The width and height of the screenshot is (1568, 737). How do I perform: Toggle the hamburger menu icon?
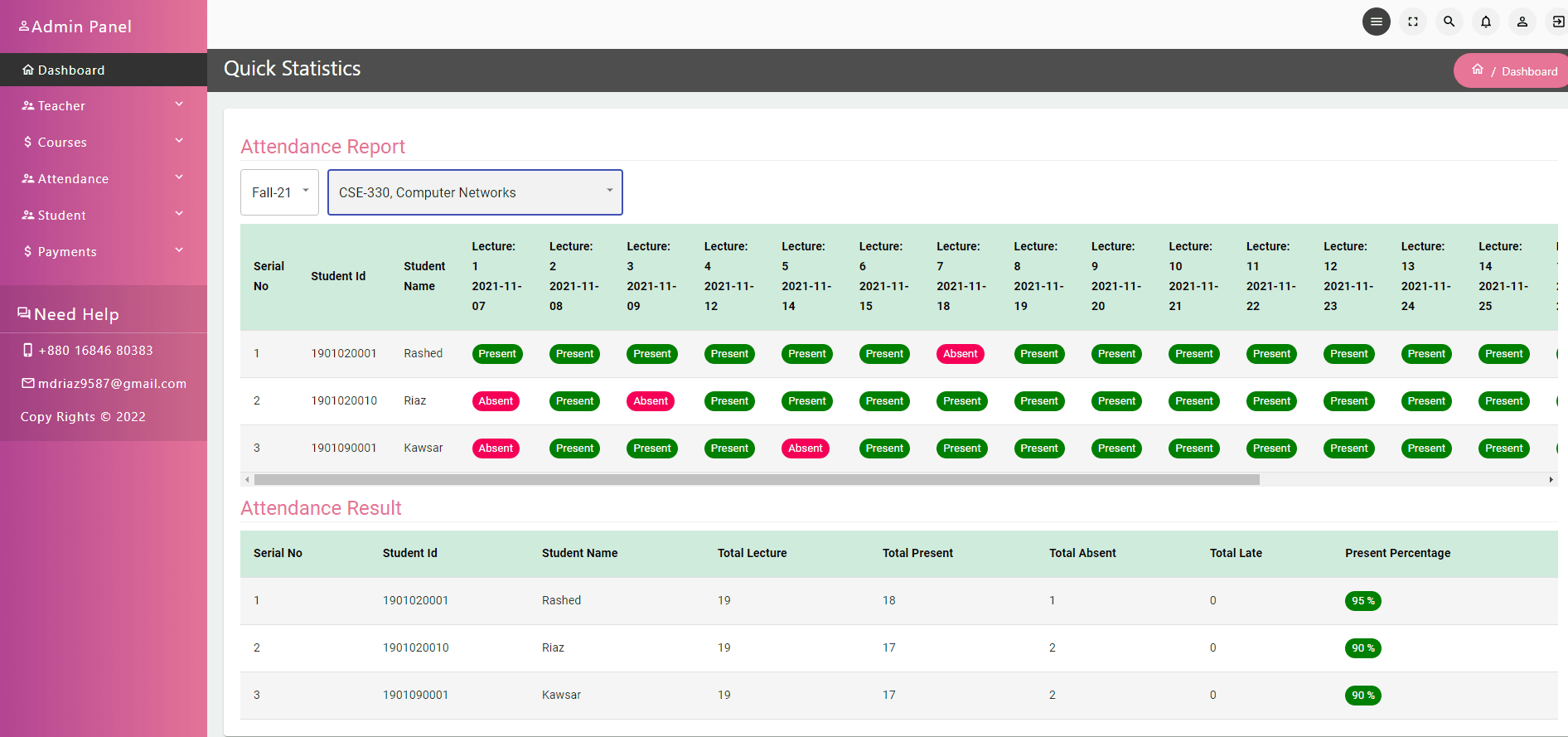[x=1377, y=22]
